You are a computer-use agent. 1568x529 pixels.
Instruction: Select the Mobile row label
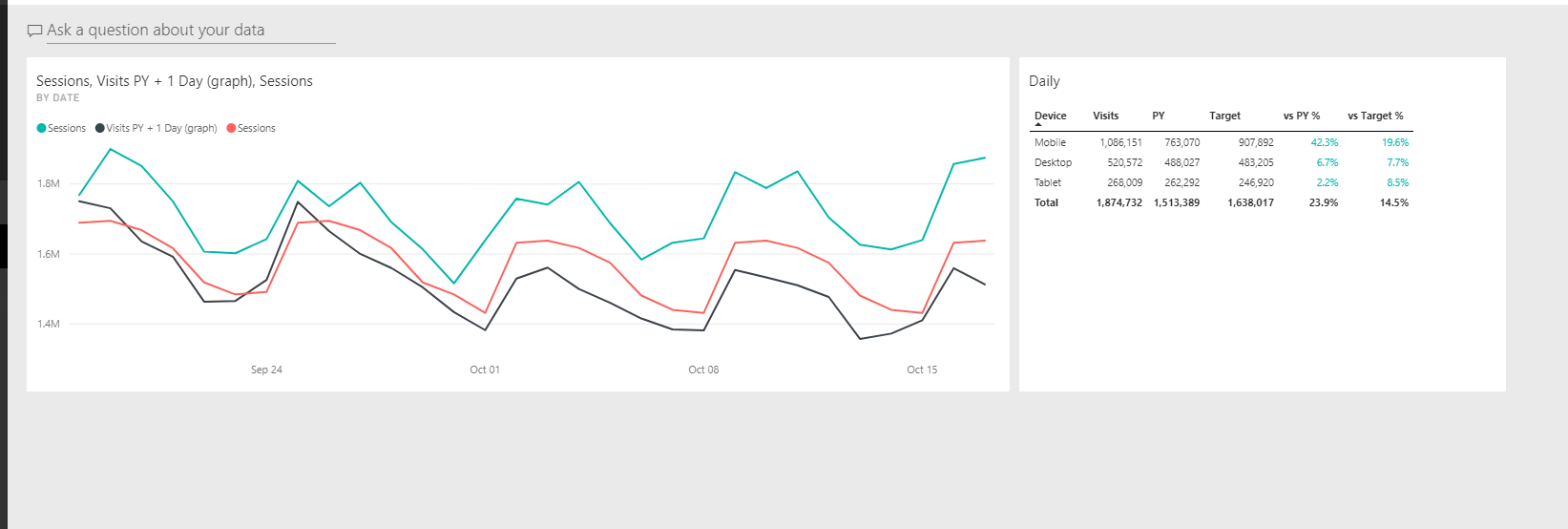pos(1050,142)
